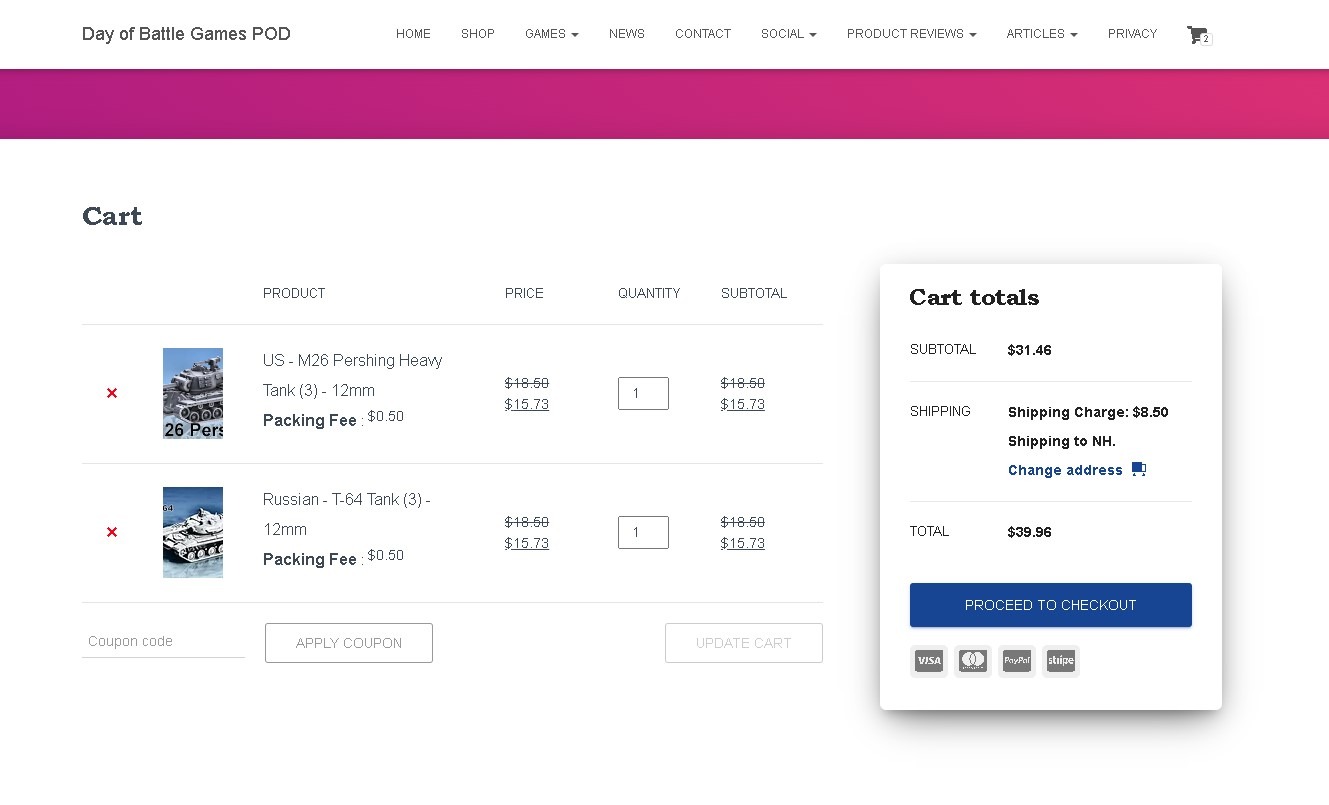Open the Shop menu item
This screenshot has width=1329, height=805.
pos(478,34)
